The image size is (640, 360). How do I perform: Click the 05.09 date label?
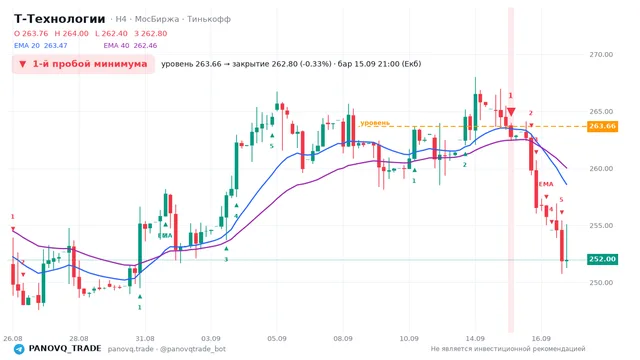pyautogui.click(x=277, y=338)
